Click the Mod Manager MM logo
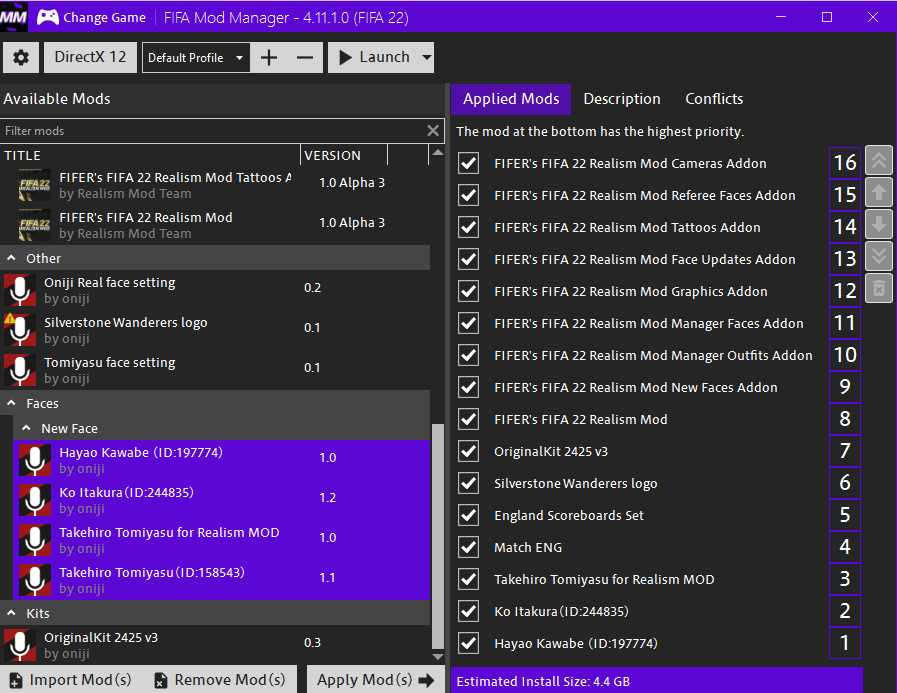897x693 pixels. [x=14, y=17]
